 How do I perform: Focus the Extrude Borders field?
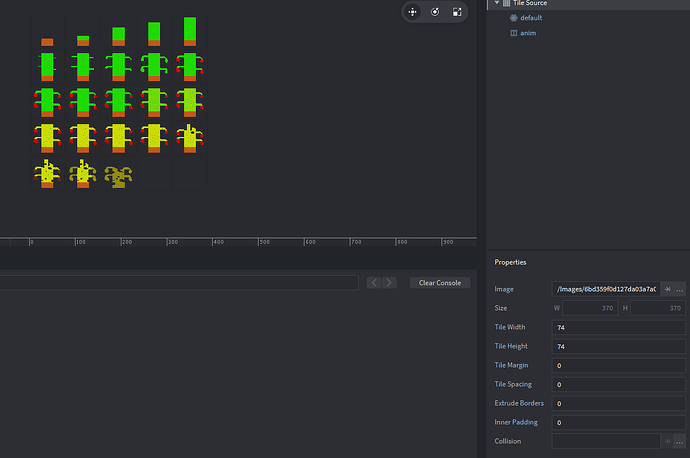(x=618, y=403)
